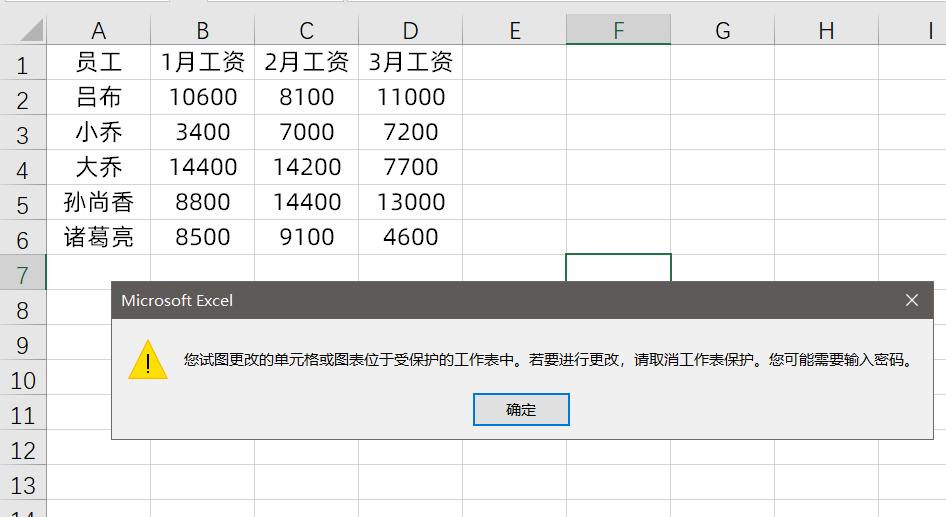The width and height of the screenshot is (946, 517).
Task: Select column C header
Action: tap(306, 30)
